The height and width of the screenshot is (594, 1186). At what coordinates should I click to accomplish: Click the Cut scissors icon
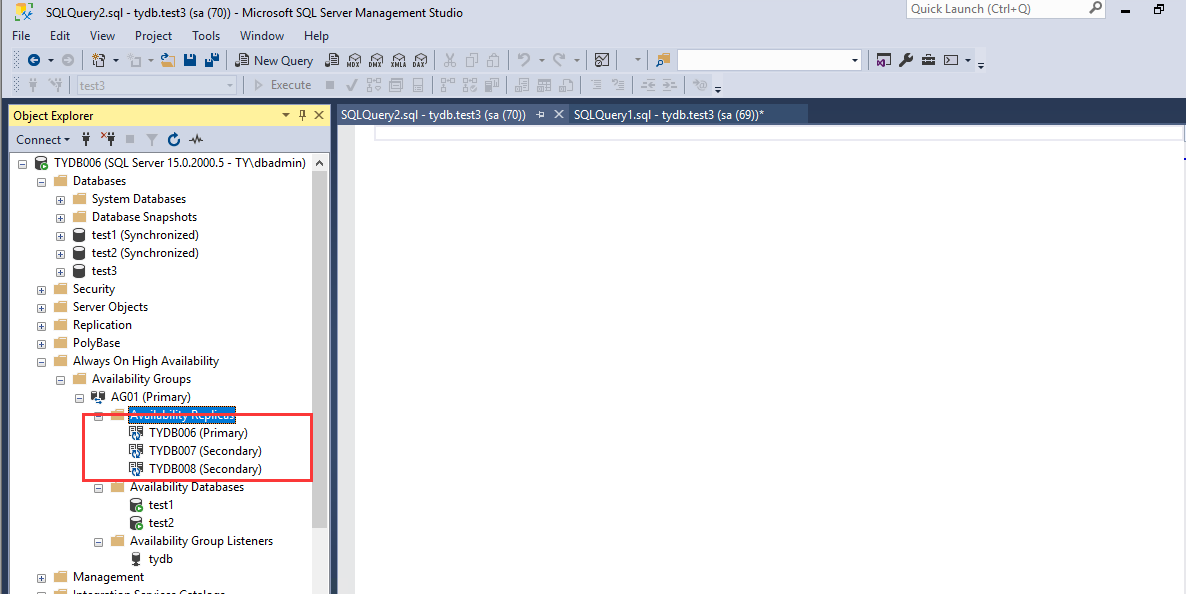click(x=449, y=60)
